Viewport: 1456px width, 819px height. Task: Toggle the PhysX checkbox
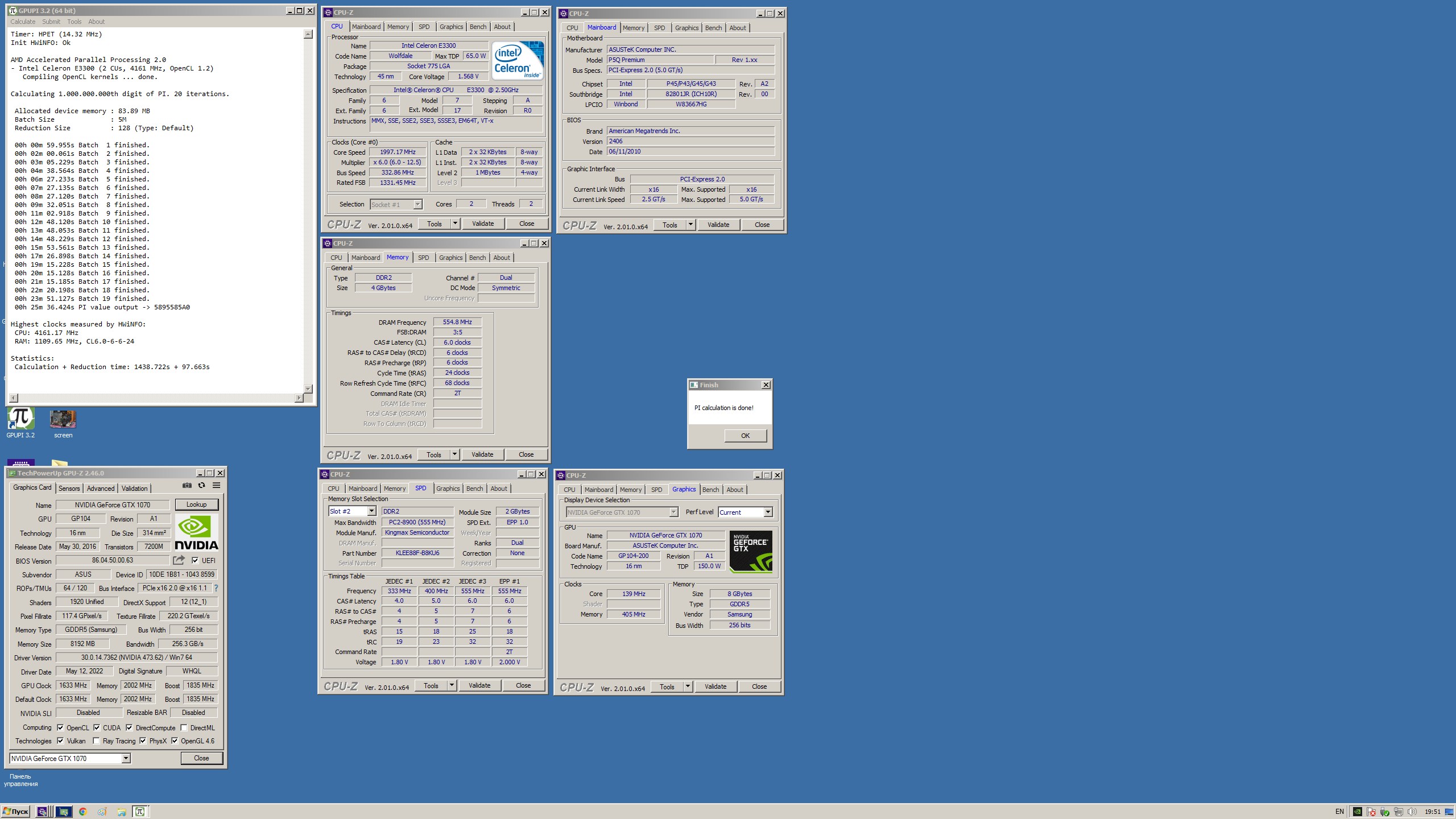click(x=143, y=741)
